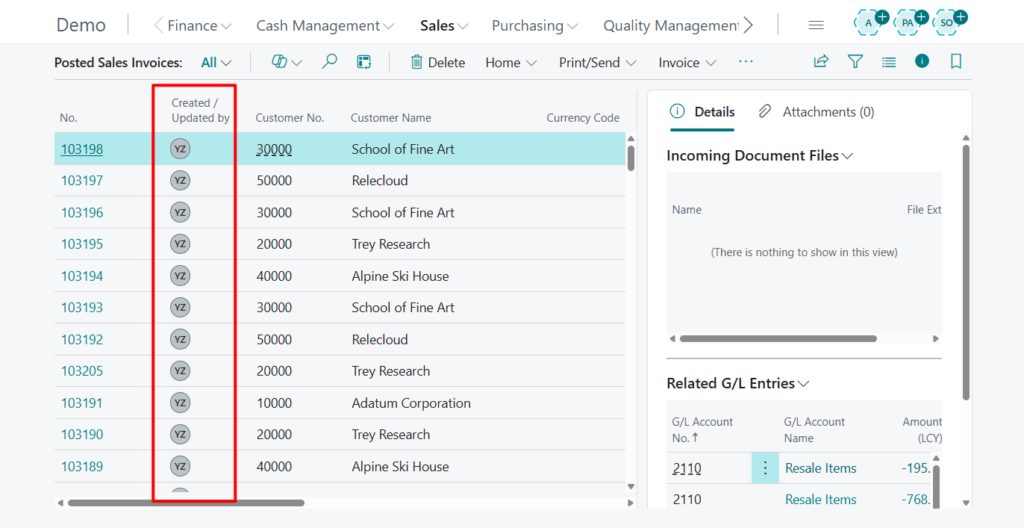
Task: Switch to the Attachments tab
Action: tap(817, 112)
